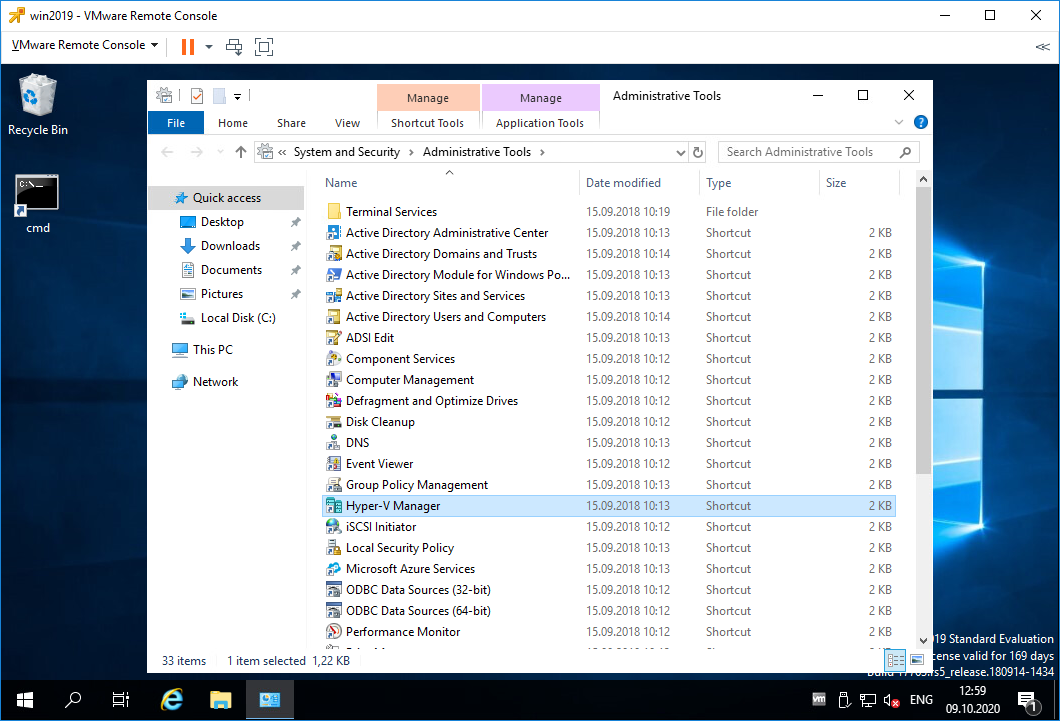Open the Home ribbon tab
The height and width of the screenshot is (721, 1060).
233,123
